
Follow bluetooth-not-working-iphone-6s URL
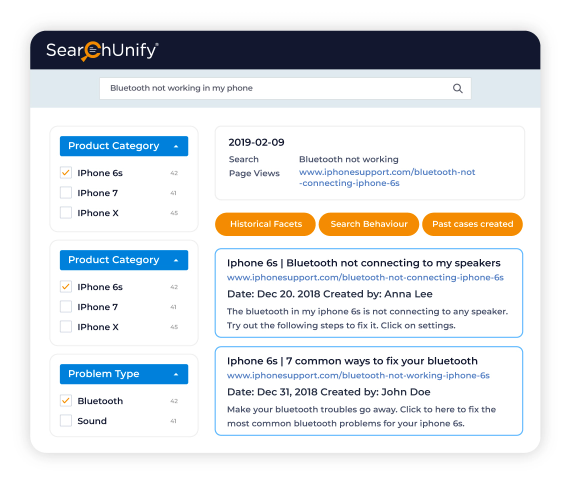[x=358, y=375]
